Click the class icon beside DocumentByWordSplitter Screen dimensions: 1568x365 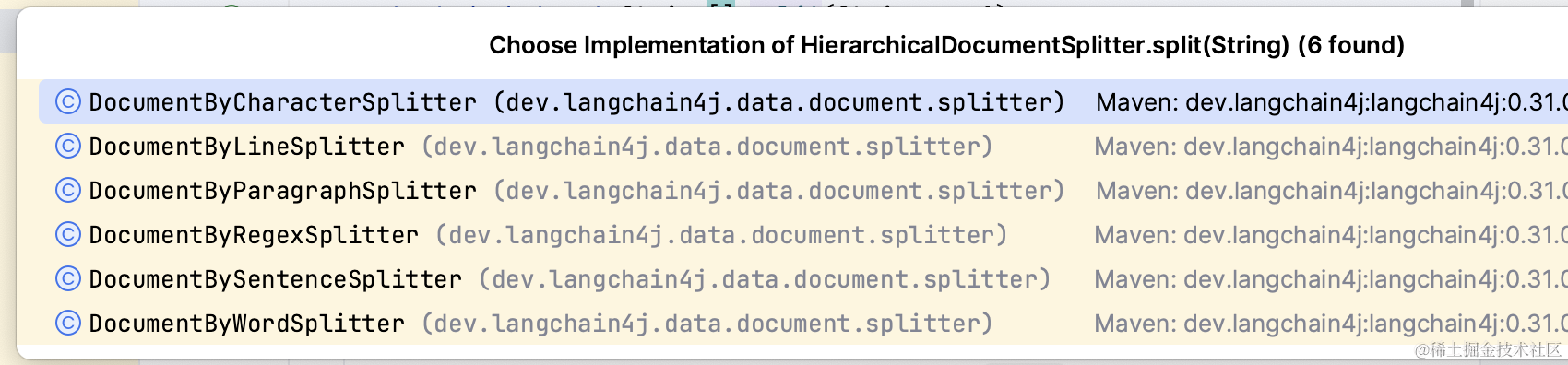68,323
